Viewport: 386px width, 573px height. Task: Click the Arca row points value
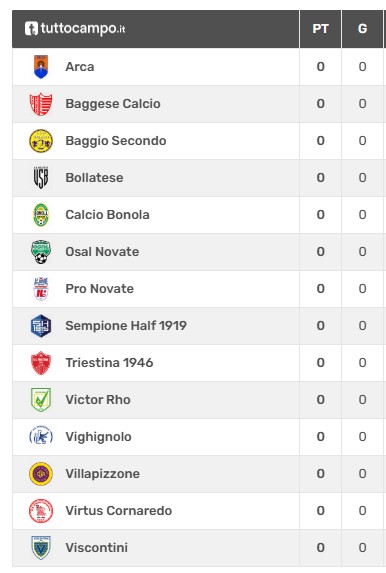[321, 67]
